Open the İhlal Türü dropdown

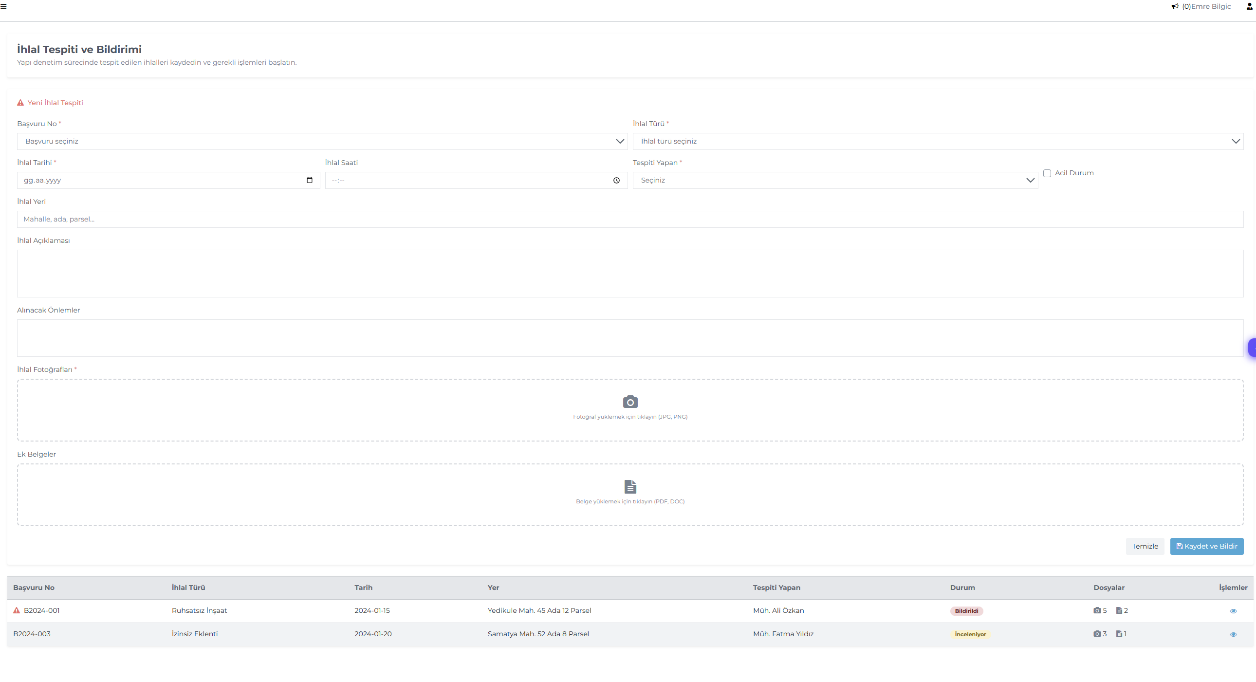937,141
